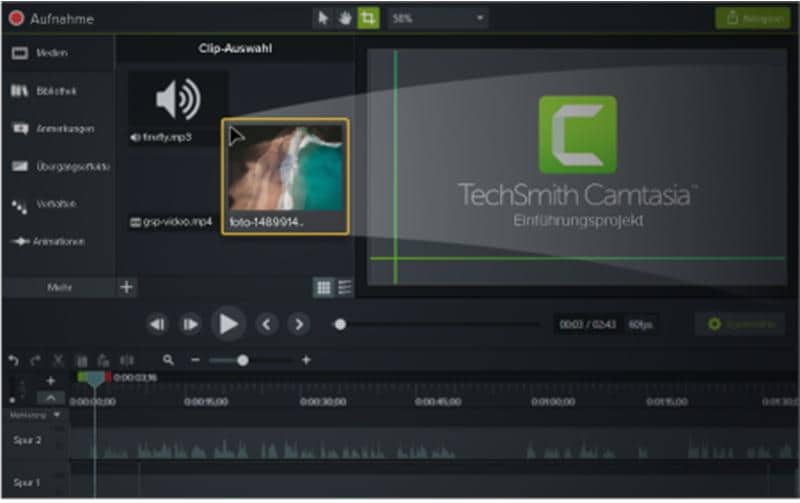Image resolution: width=800 pixels, height=503 pixels.
Task: Step back one frame
Action: click(157, 324)
